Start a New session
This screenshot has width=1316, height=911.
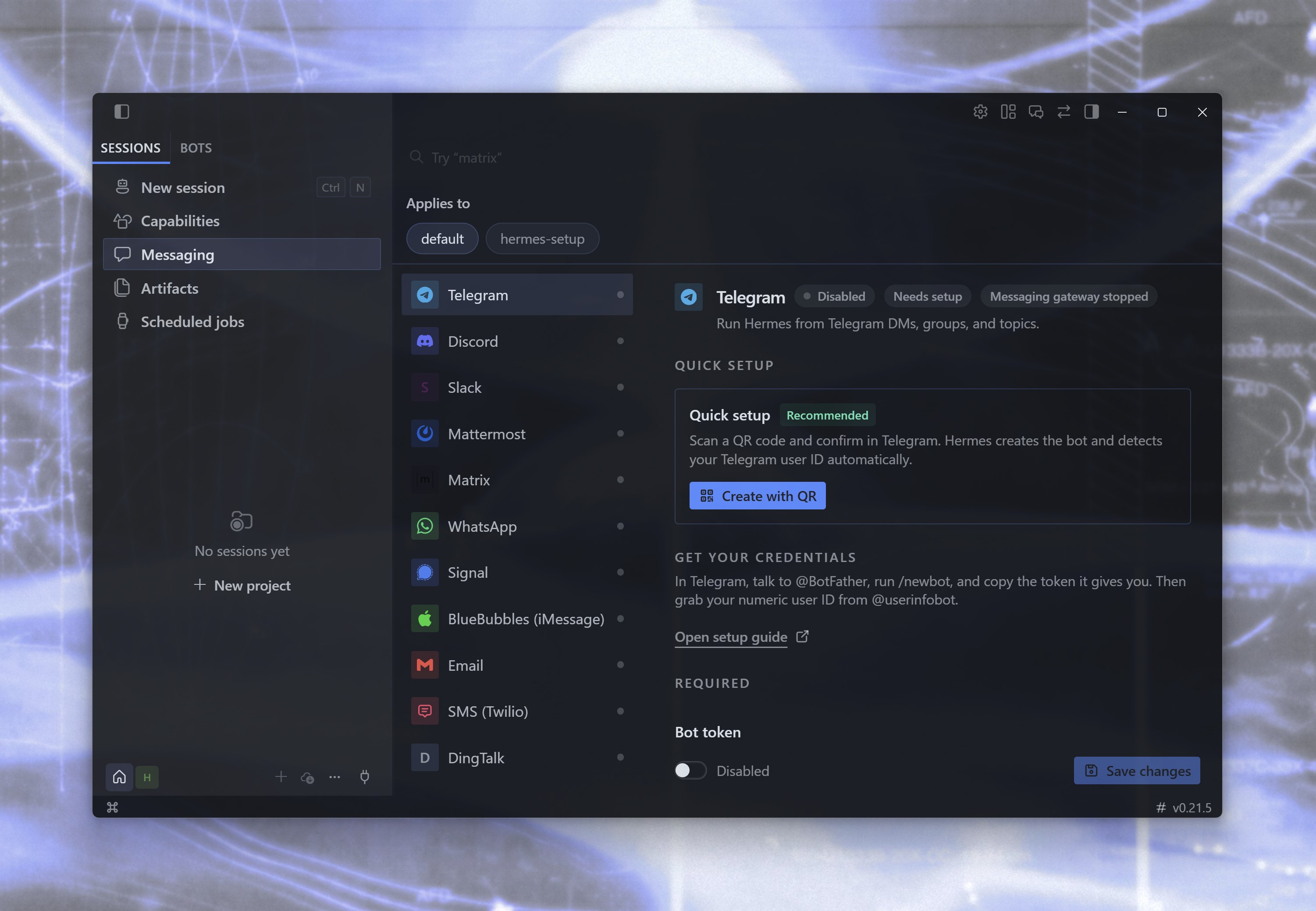click(242, 187)
